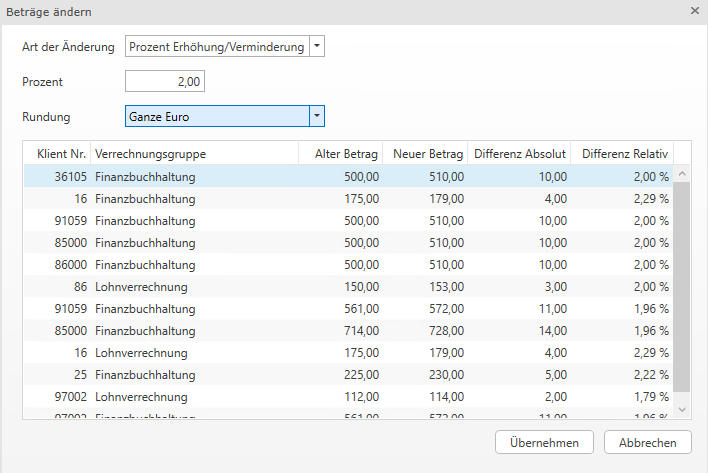Click the Prozent input field
The height and width of the screenshot is (473, 708).
(x=165, y=81)
